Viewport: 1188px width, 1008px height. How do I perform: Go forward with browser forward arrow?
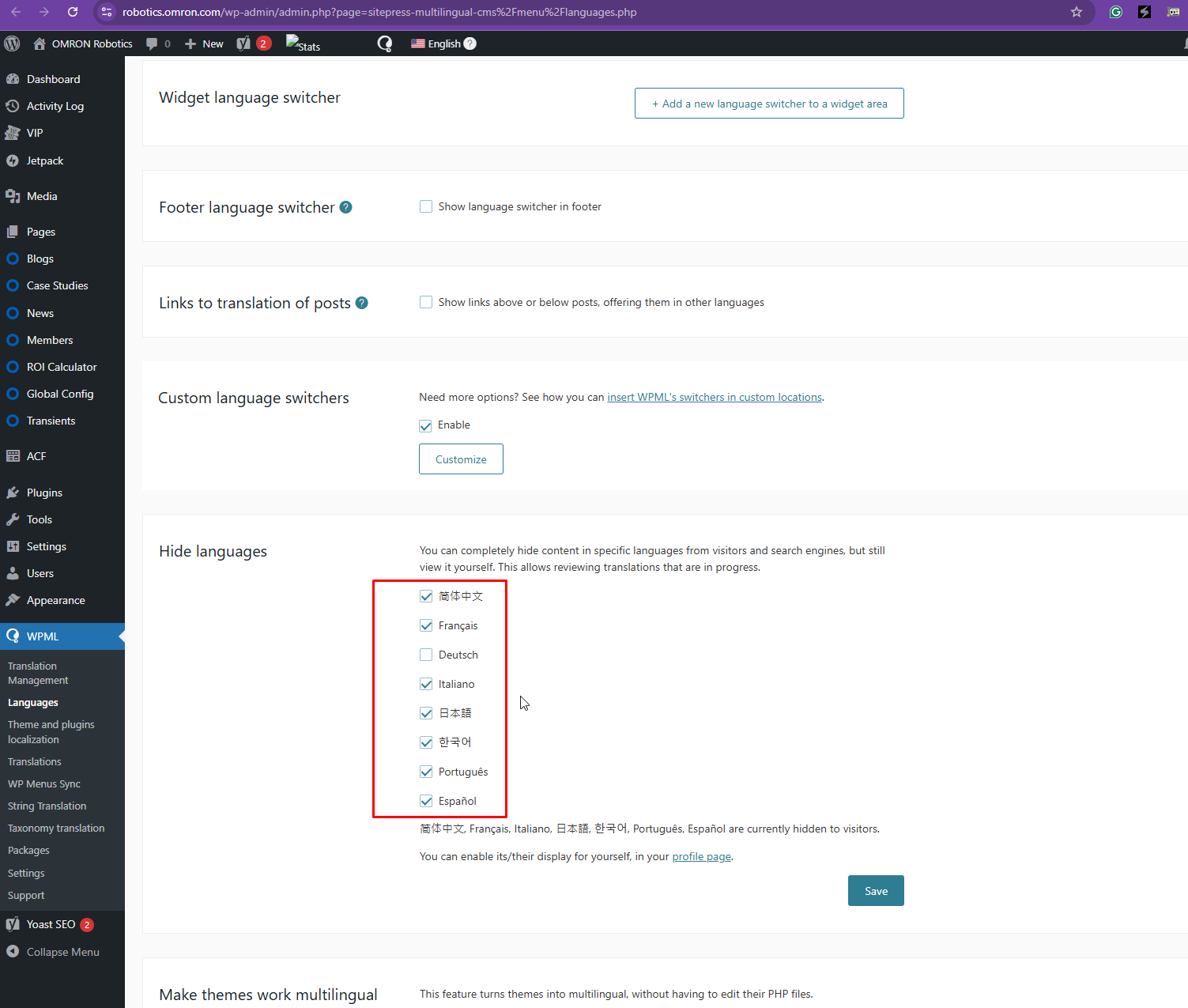tap(44, 12)
